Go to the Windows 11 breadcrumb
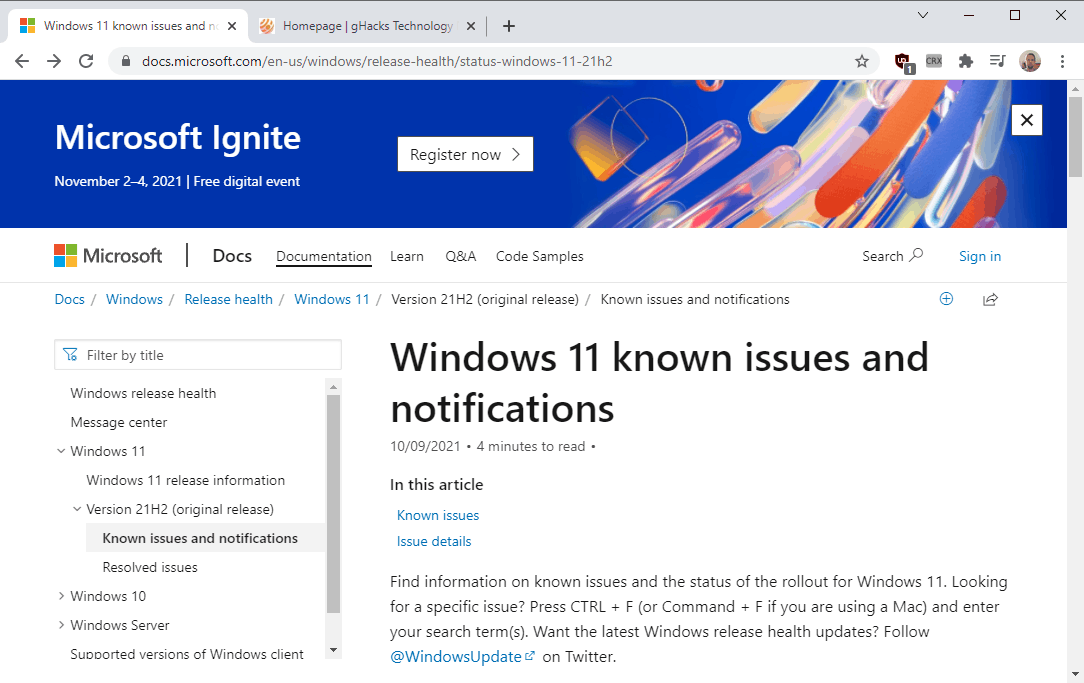Viewport: 1084px width, 683px height. point(332,299)
